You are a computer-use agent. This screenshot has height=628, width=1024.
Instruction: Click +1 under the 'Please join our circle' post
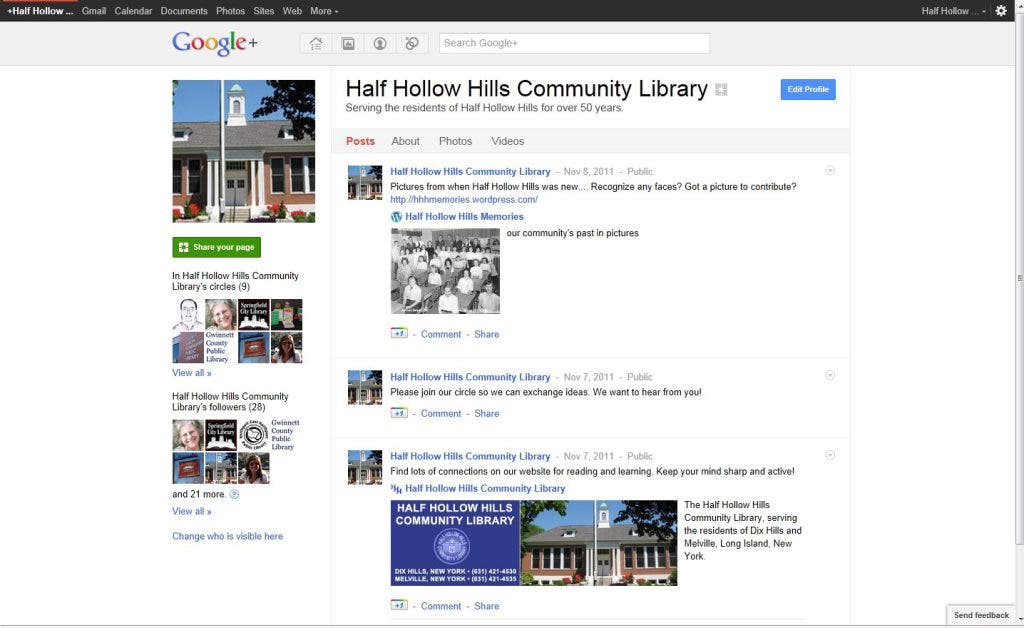point(399,413)
